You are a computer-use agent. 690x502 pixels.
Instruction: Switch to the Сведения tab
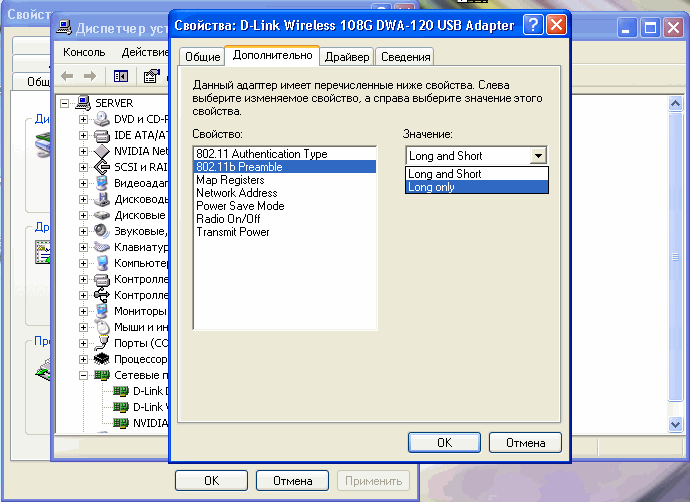[405, 57]
